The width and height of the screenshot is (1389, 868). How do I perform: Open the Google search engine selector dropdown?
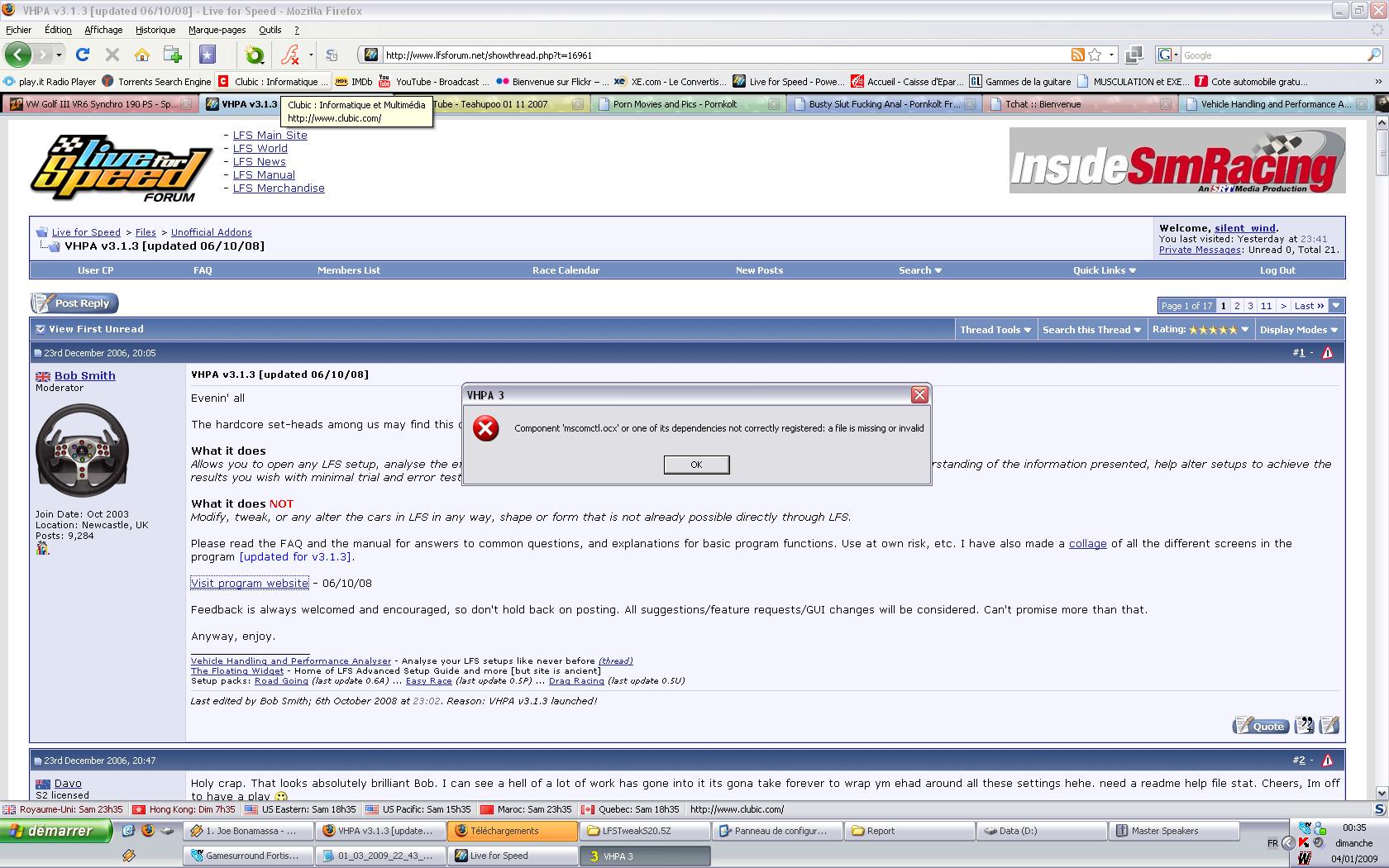[1167, 55]
